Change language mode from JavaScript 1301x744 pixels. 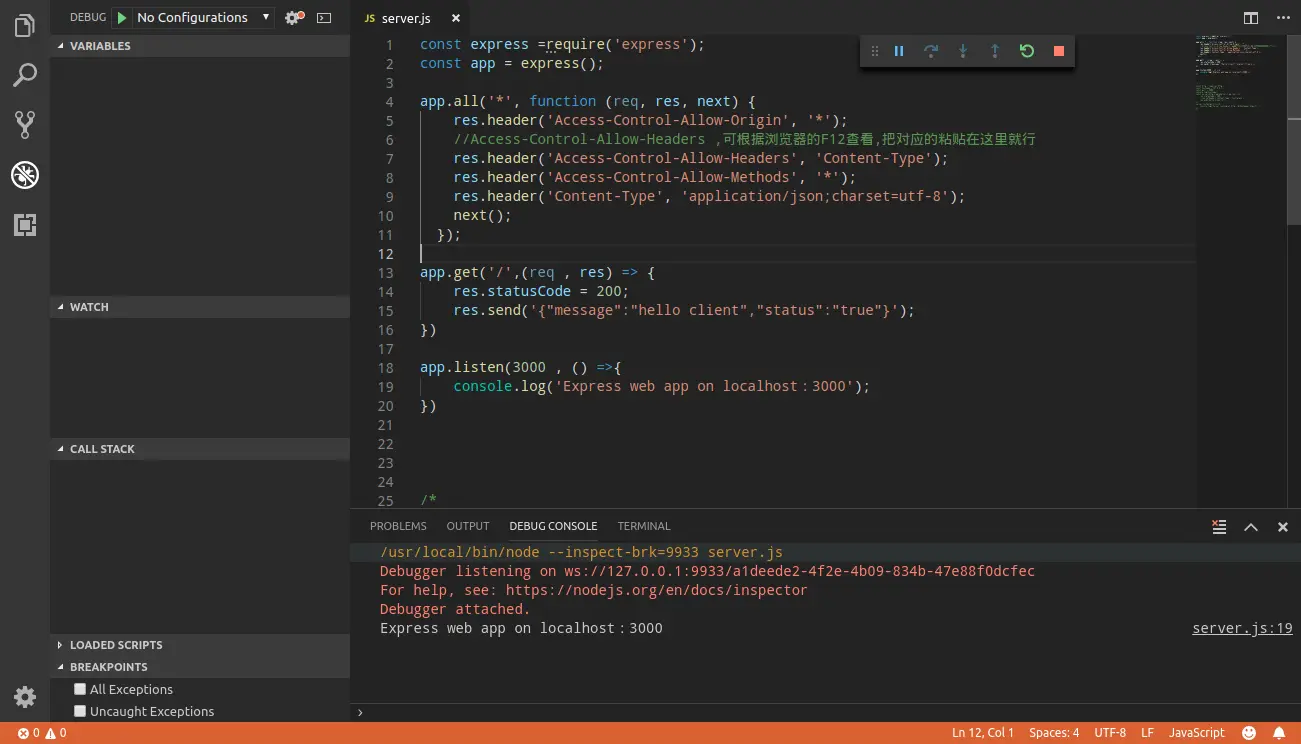[x=1196, y=733]
